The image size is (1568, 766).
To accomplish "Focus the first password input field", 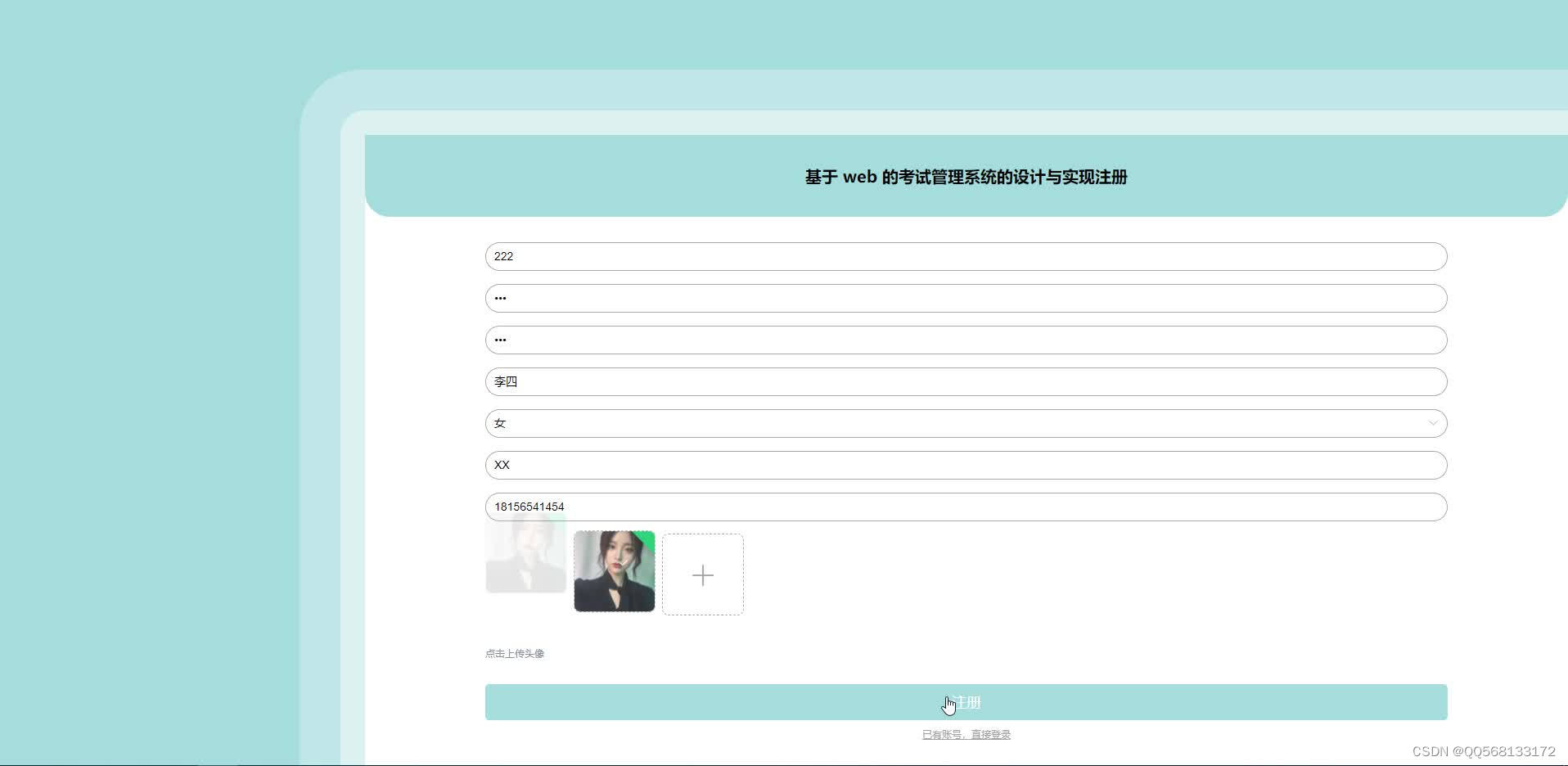I will point(965,298).
